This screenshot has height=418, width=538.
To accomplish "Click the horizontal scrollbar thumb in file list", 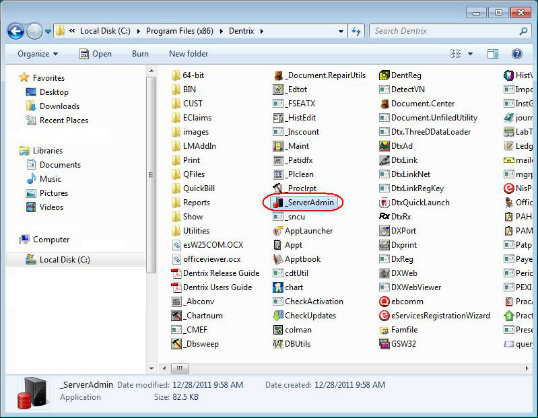I will (x=180, y=368).
